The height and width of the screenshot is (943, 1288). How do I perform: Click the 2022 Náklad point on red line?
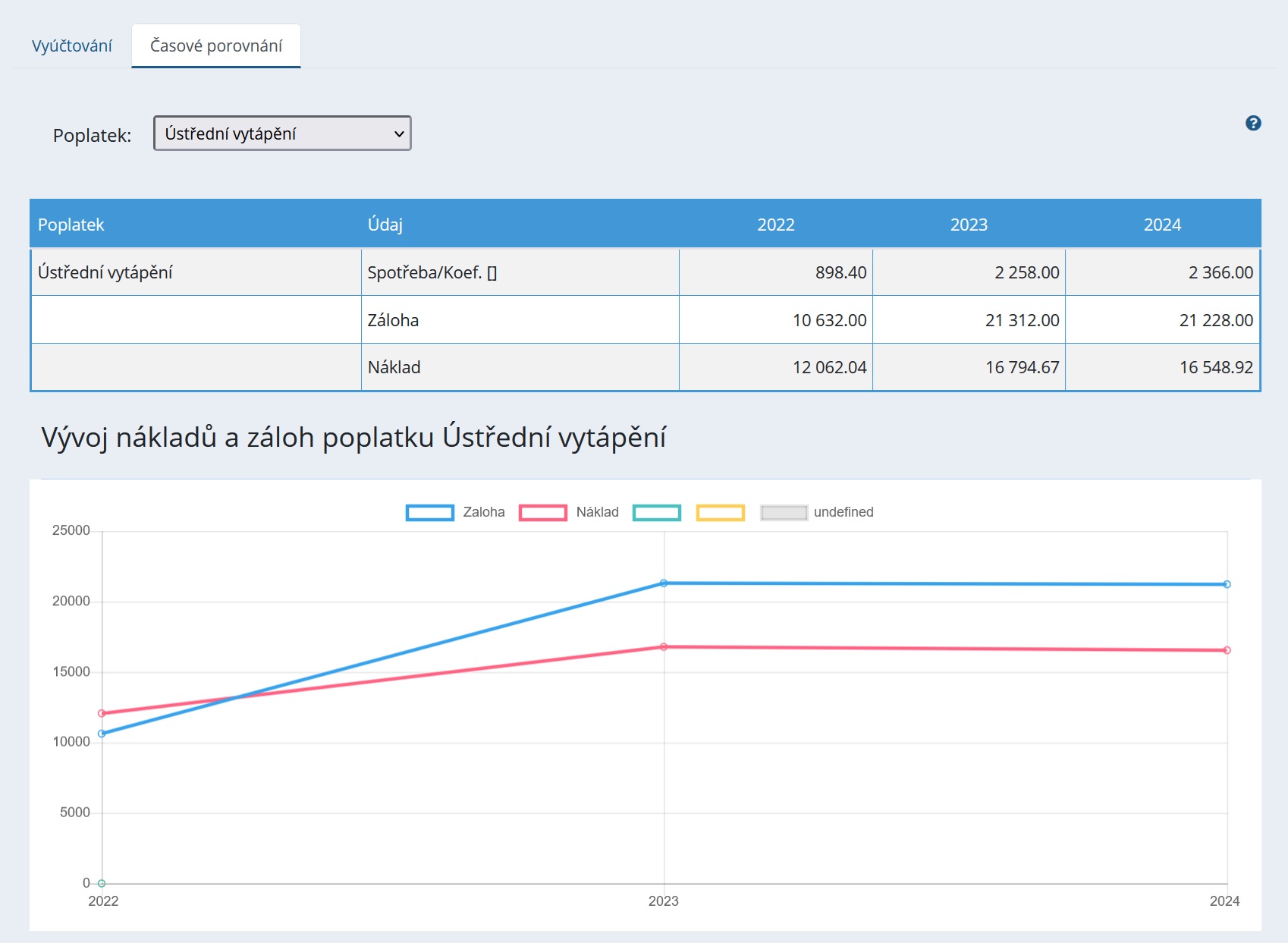(102, 713)
